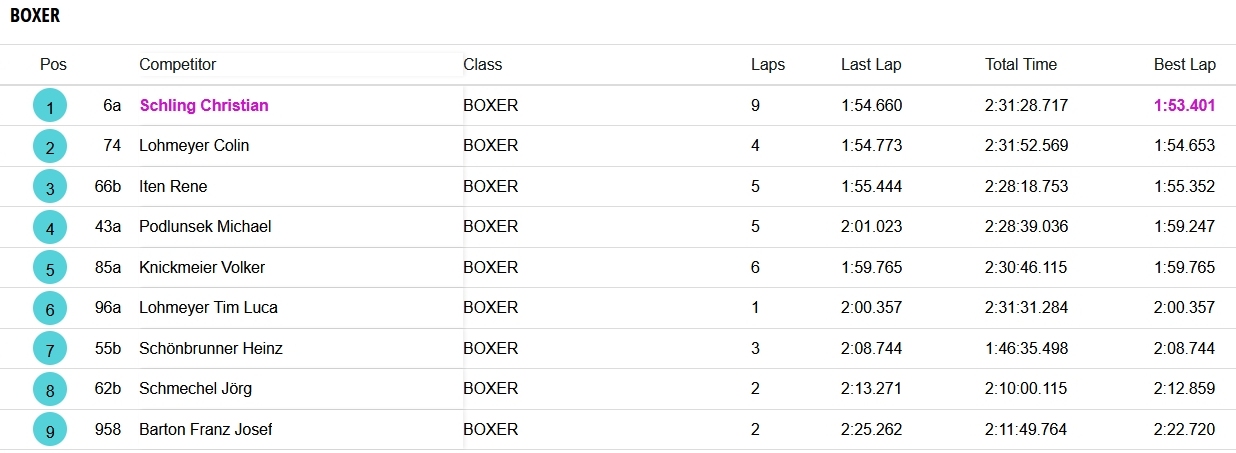Select the position 7 teal badge
This screenshot has height=453, width=1236.
click(x=50, y=349)
